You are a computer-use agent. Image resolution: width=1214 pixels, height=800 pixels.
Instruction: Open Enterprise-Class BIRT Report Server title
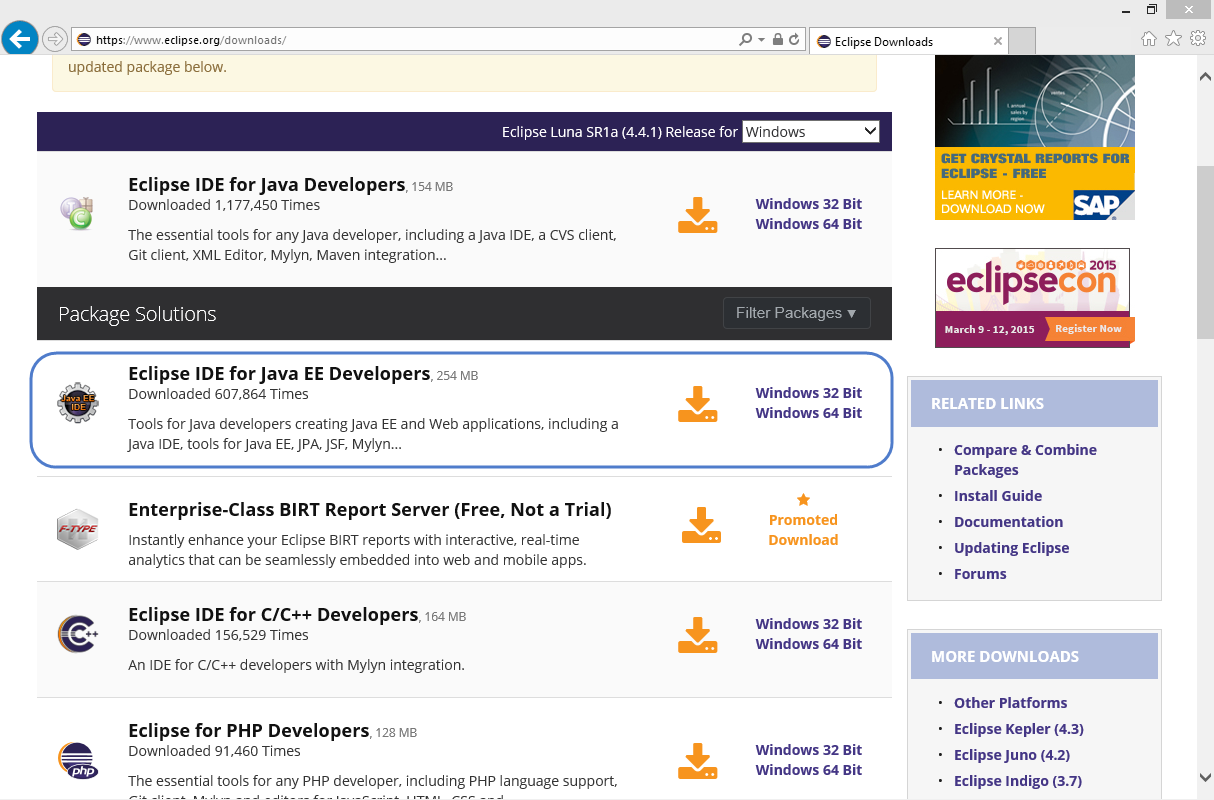[x=370, y=509]
